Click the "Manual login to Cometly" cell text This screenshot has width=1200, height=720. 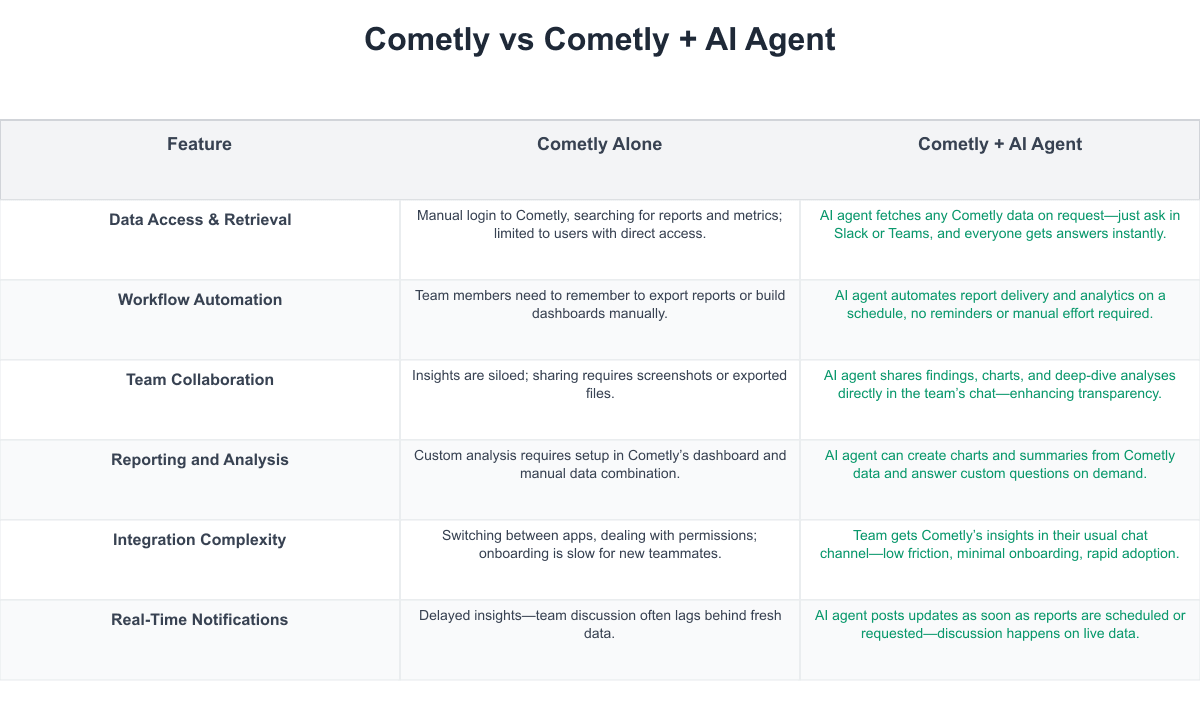pyautogui.click(x=600, y=224)
